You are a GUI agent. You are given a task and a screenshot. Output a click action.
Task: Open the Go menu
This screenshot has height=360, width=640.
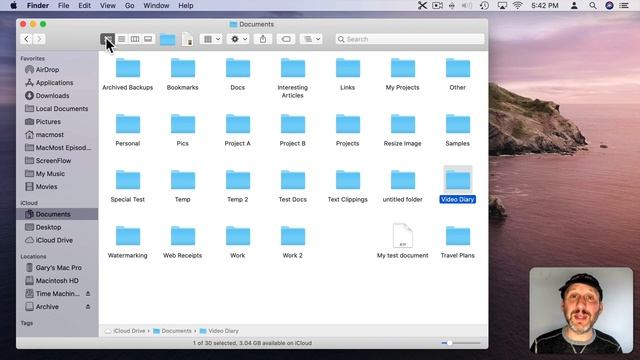tap(129, 6)
